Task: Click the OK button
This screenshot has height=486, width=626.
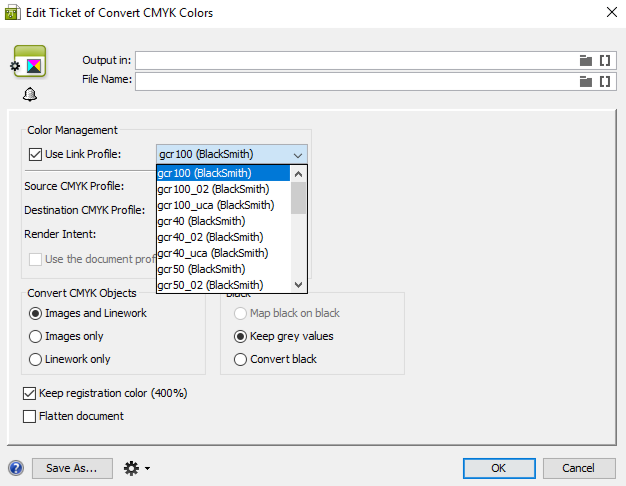Action: [x=499, y=468]
